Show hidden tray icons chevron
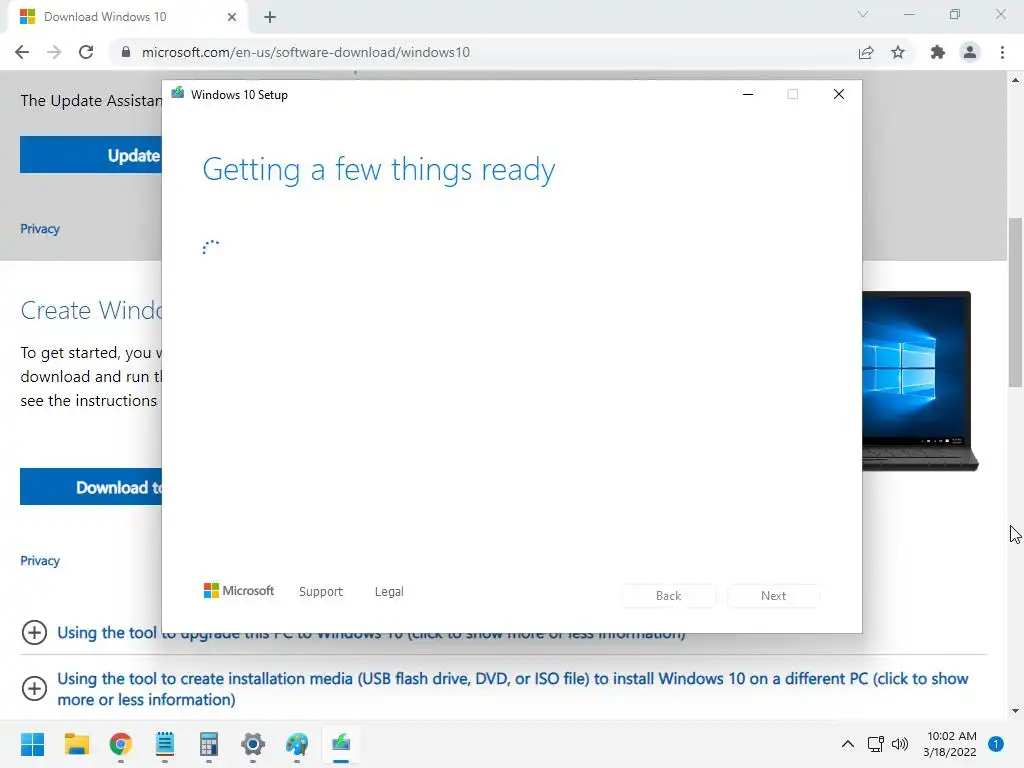Image resolution: width=1024 pixels, height=768 pixels. pos(848,744)
